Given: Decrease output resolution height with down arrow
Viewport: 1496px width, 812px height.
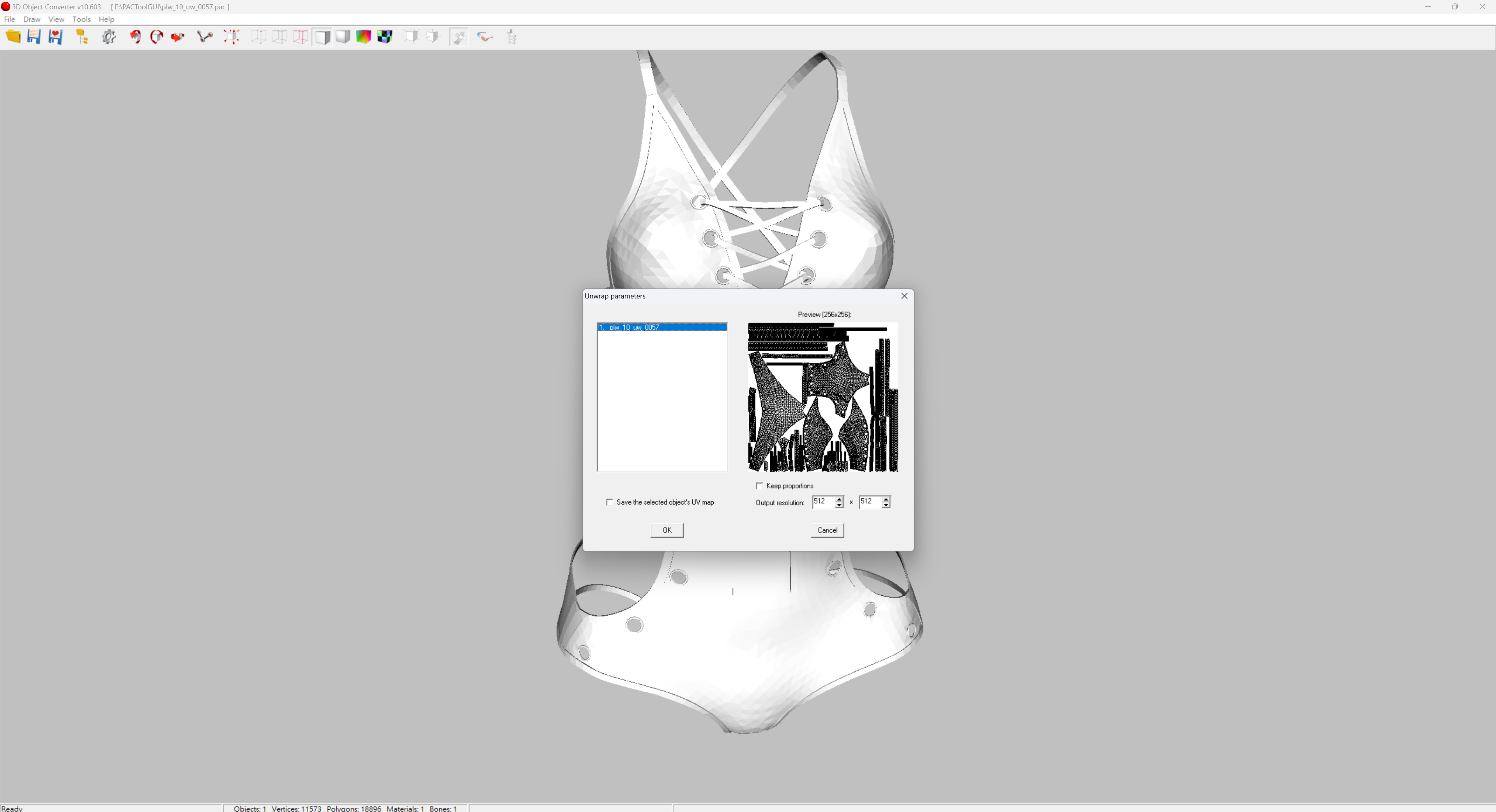Looking at the screenshot, I should click(886, 505).
